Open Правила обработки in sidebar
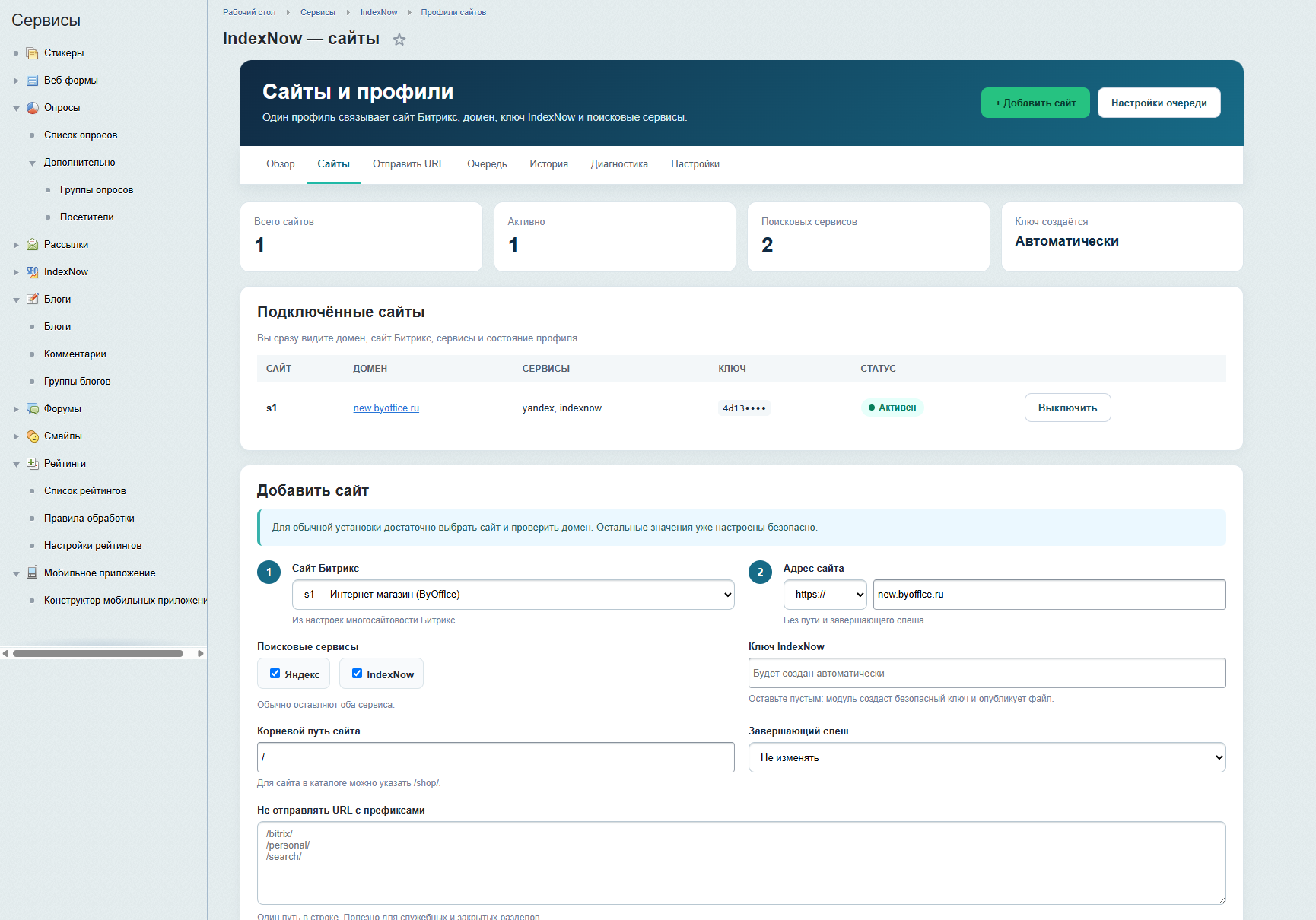Image resolution: width=1316 pixels, height=920 pixels. point(89,519)
